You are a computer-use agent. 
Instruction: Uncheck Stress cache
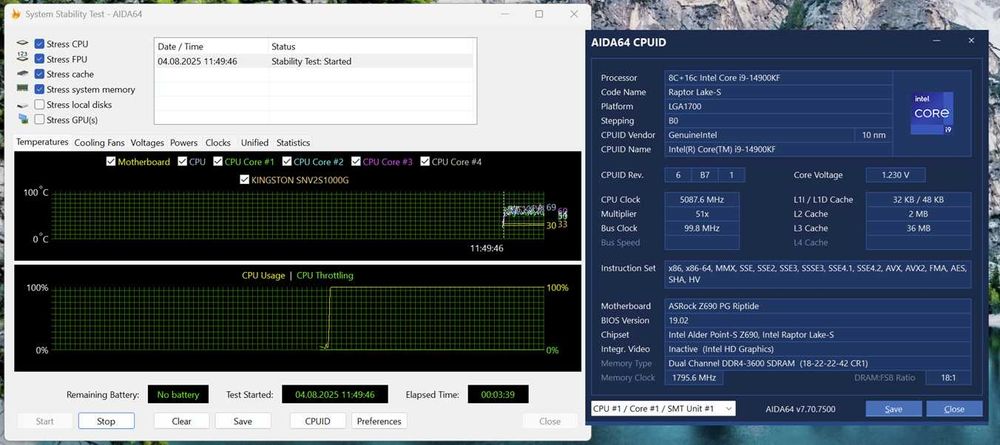pyautogui.click(x=40, y=74)
